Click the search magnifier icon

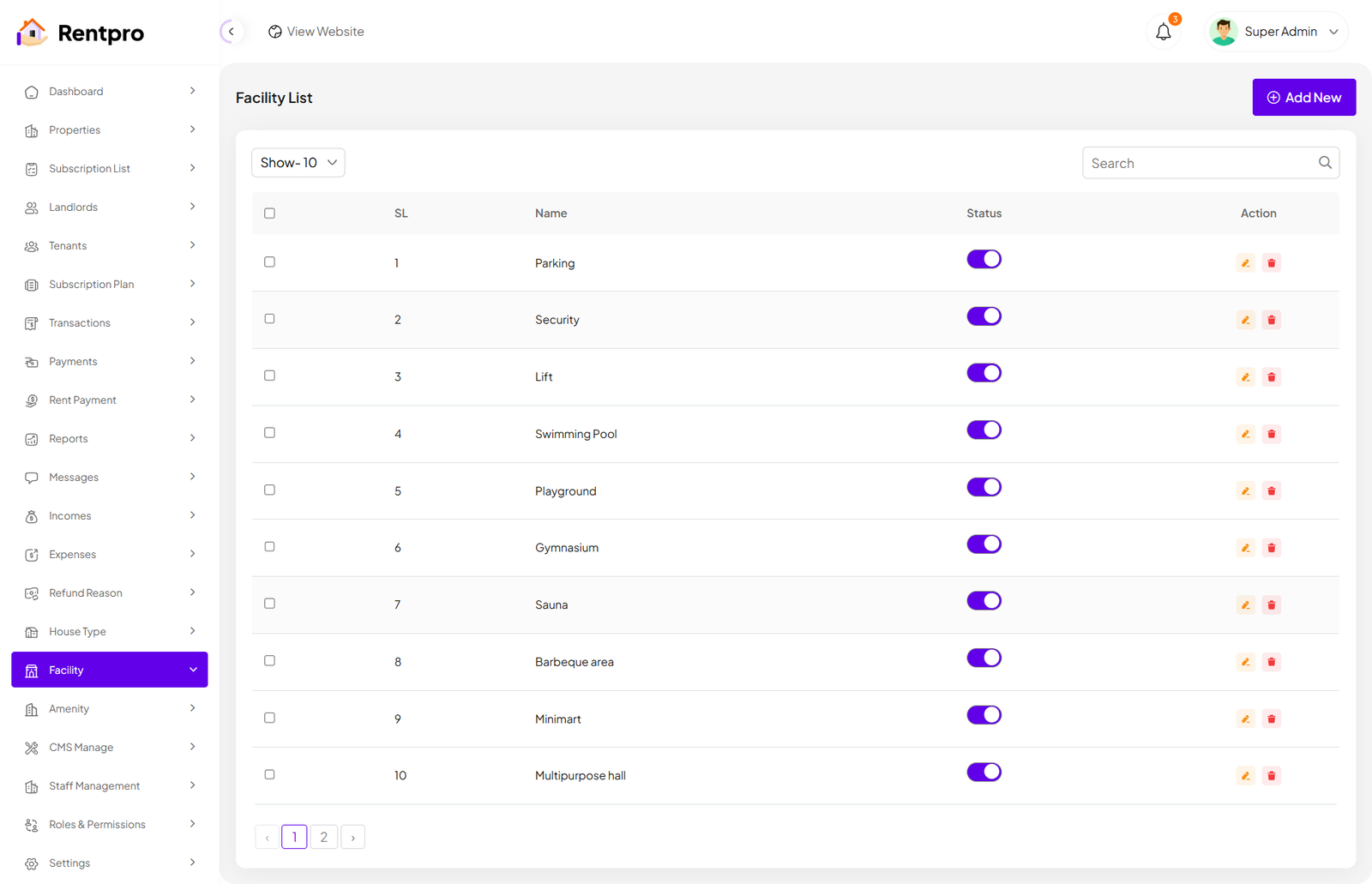click(1324, 163)
